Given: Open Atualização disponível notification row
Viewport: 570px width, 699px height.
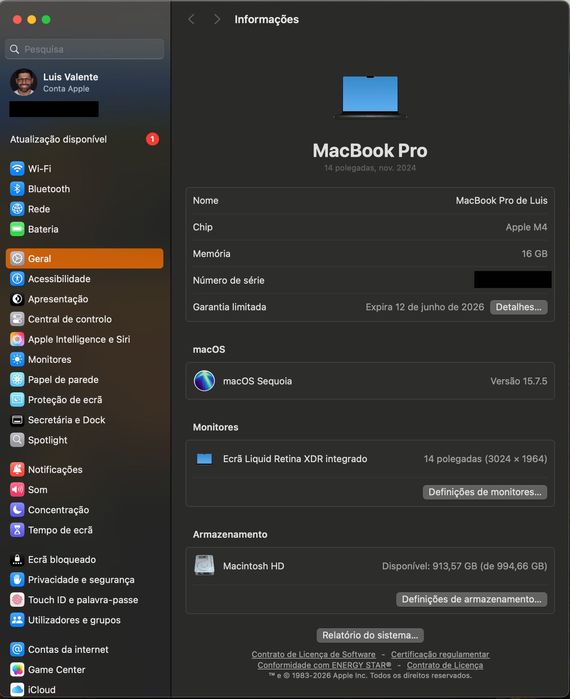Looking at the screenshot, I should 85,139.
